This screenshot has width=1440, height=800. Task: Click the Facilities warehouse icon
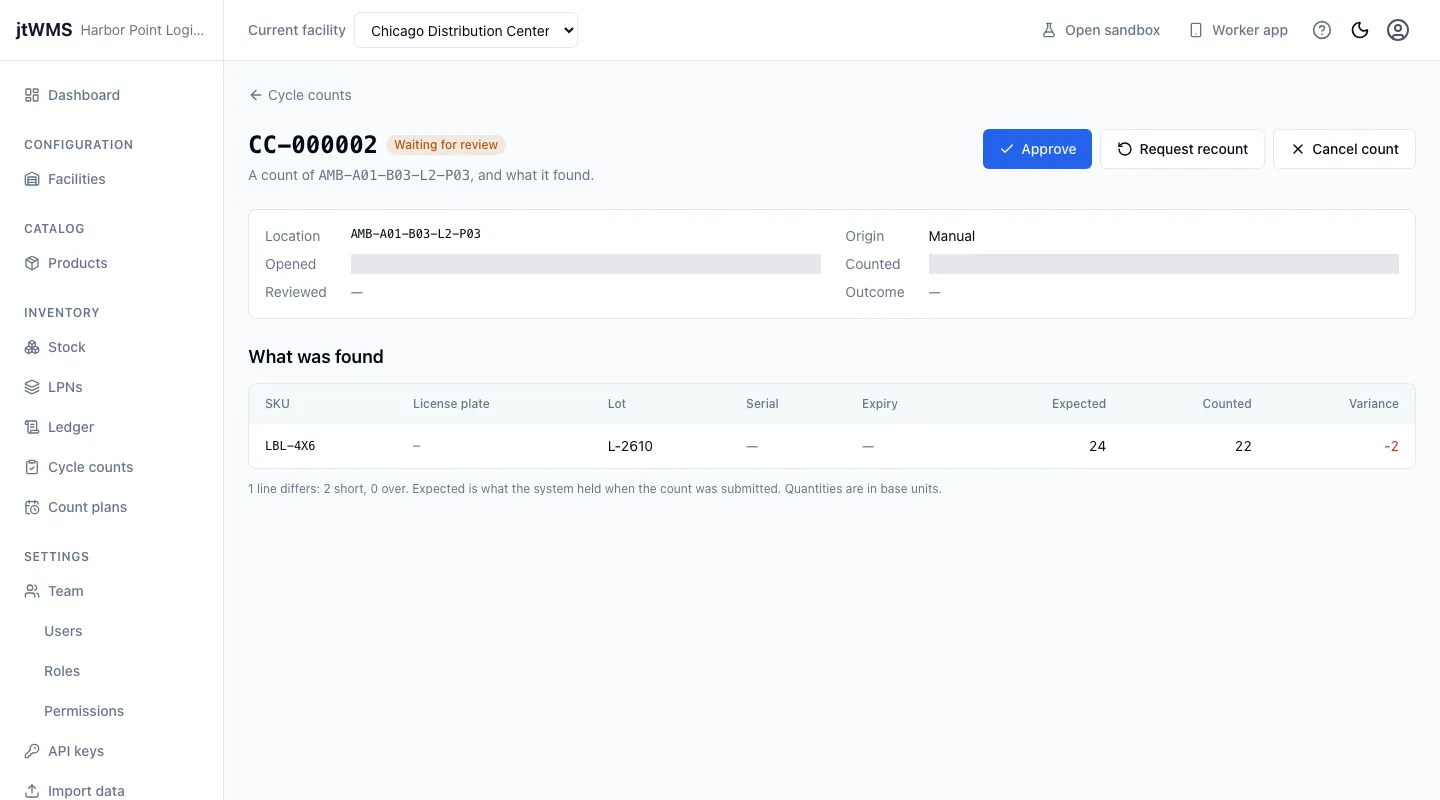[x=32, y=179]
